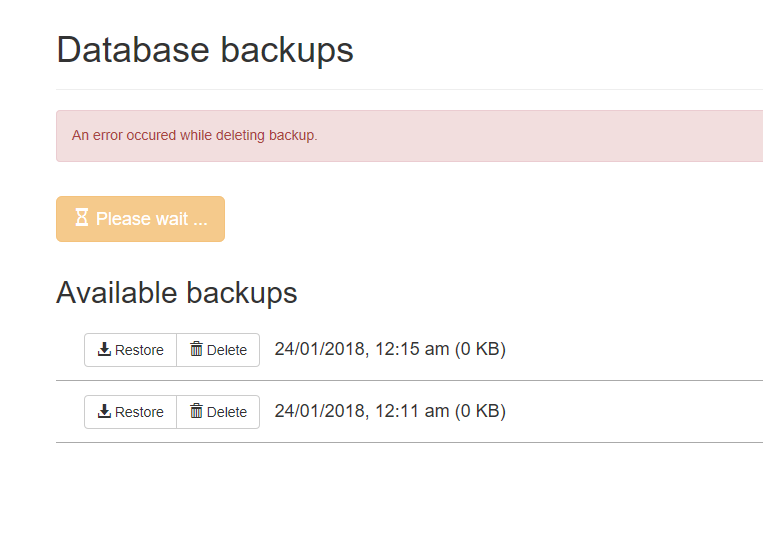Click the error message about deleting backup
763x560 pixels.
point(195,135)
